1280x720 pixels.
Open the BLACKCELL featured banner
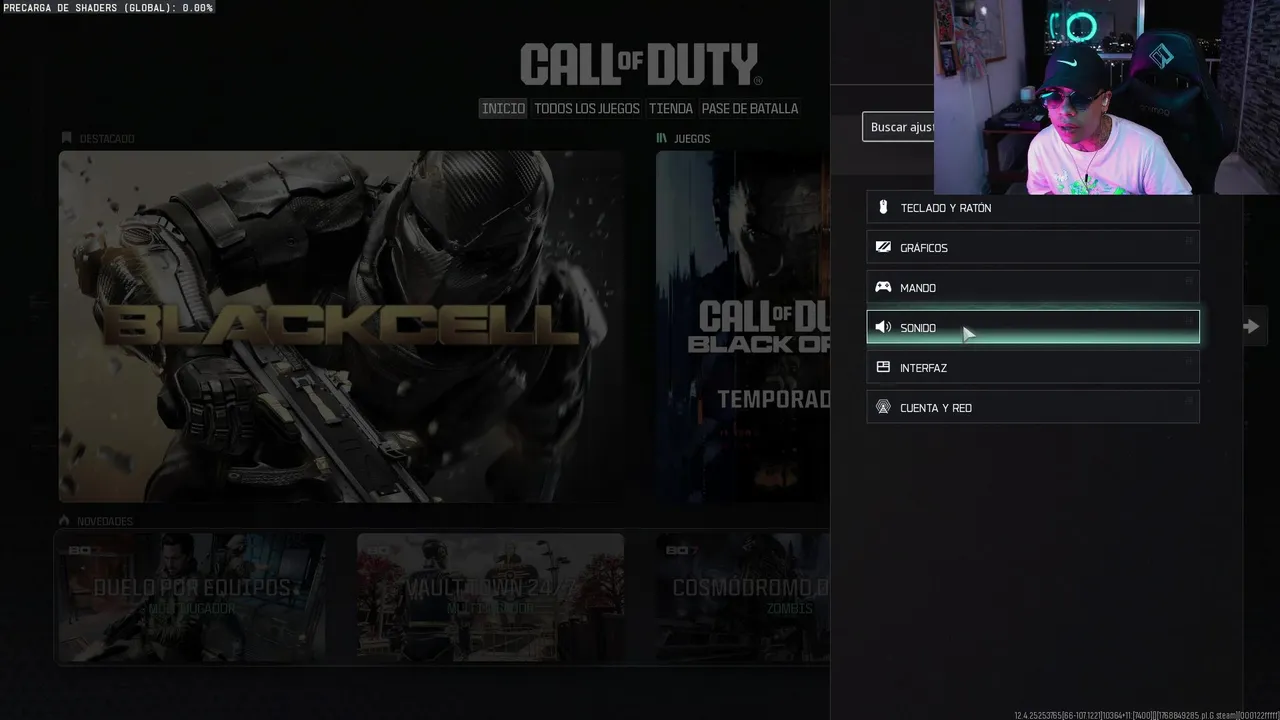[342, 326]
